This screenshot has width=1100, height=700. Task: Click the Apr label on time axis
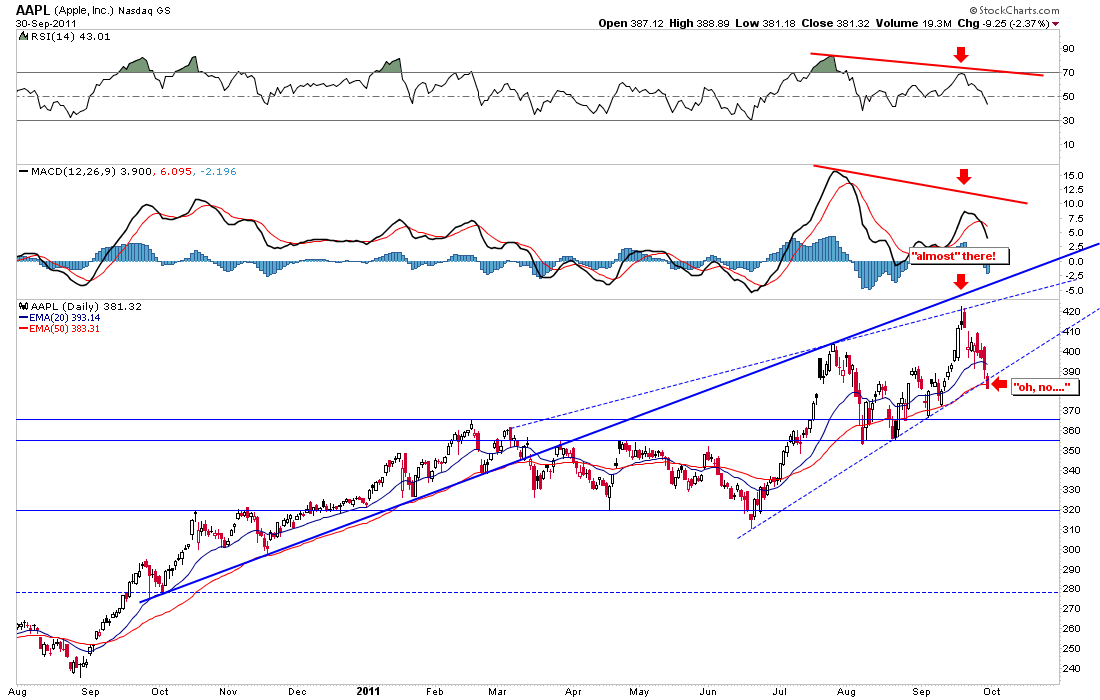(573, 692)
